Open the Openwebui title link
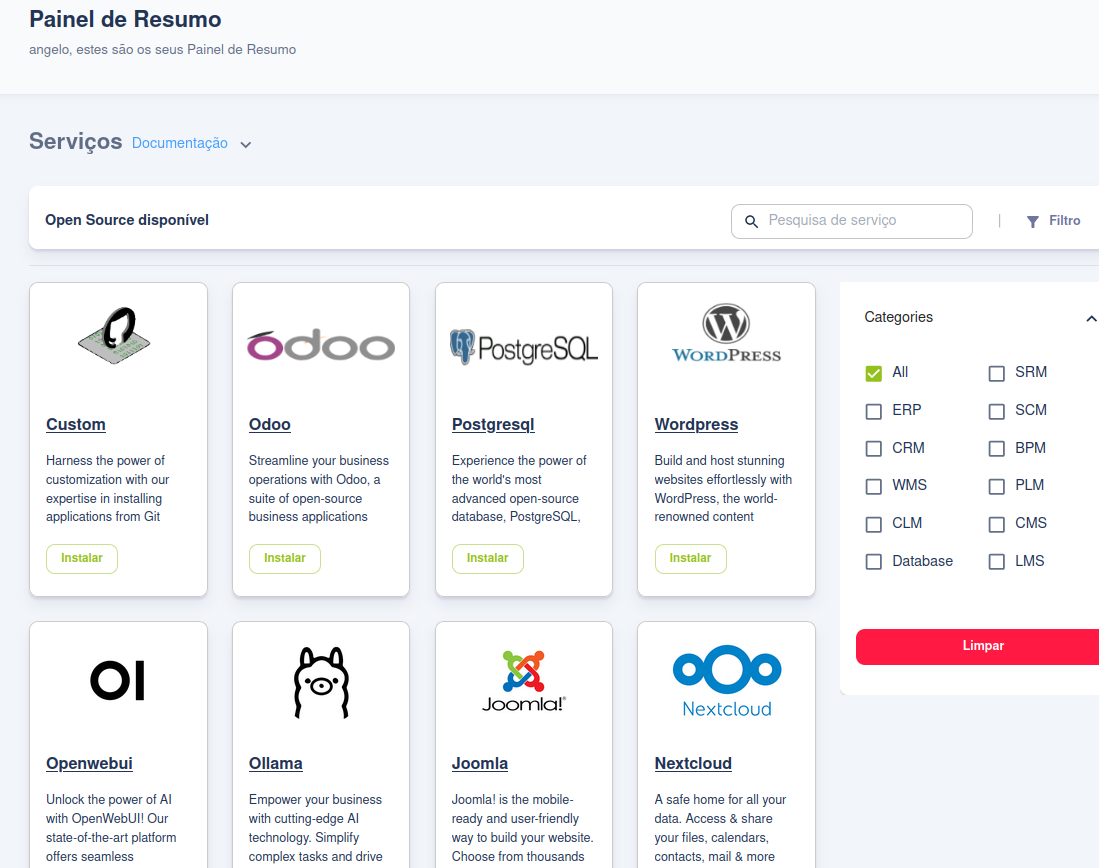 pos(89,764)
